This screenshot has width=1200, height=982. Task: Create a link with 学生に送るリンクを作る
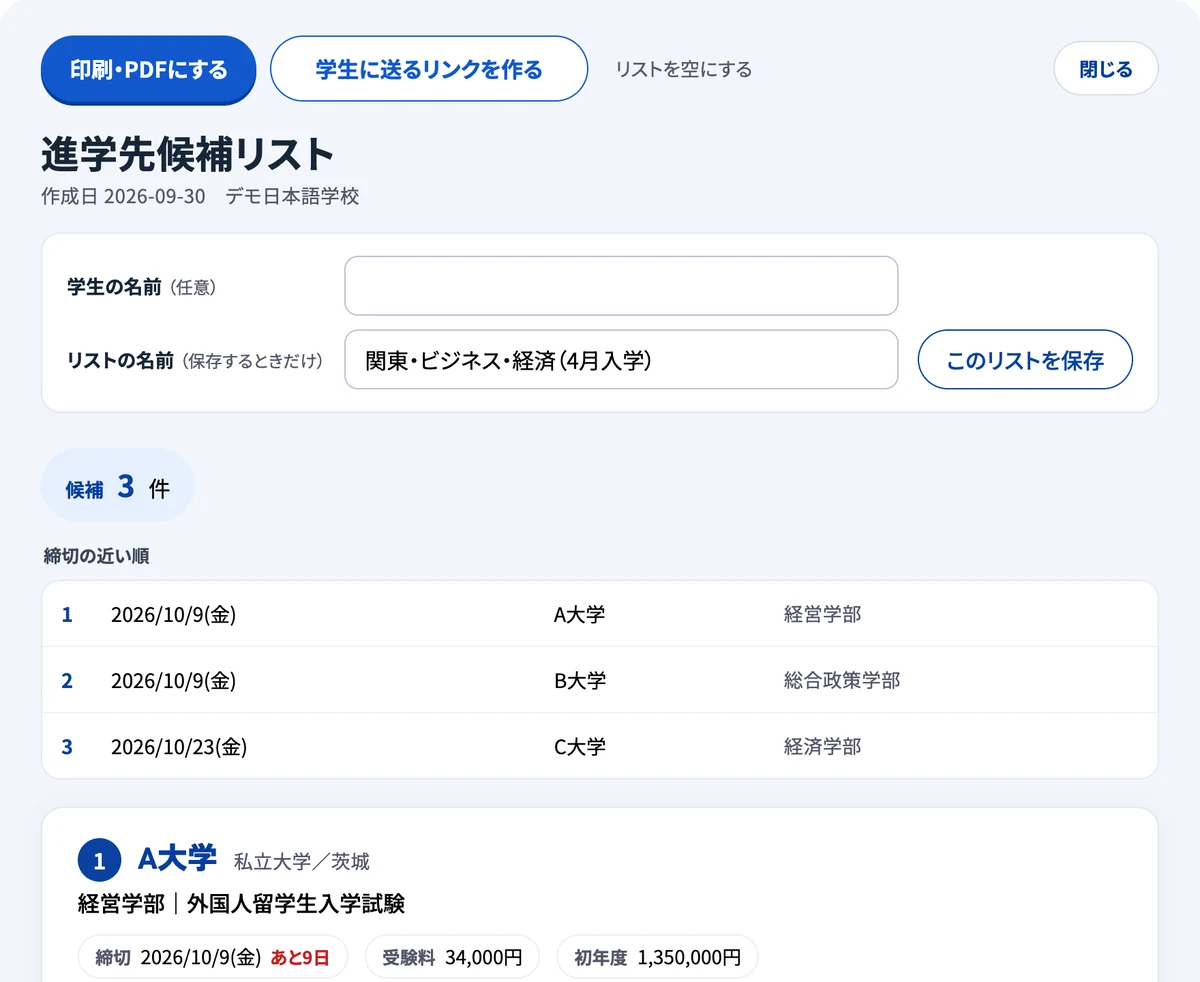pos(429,69)
